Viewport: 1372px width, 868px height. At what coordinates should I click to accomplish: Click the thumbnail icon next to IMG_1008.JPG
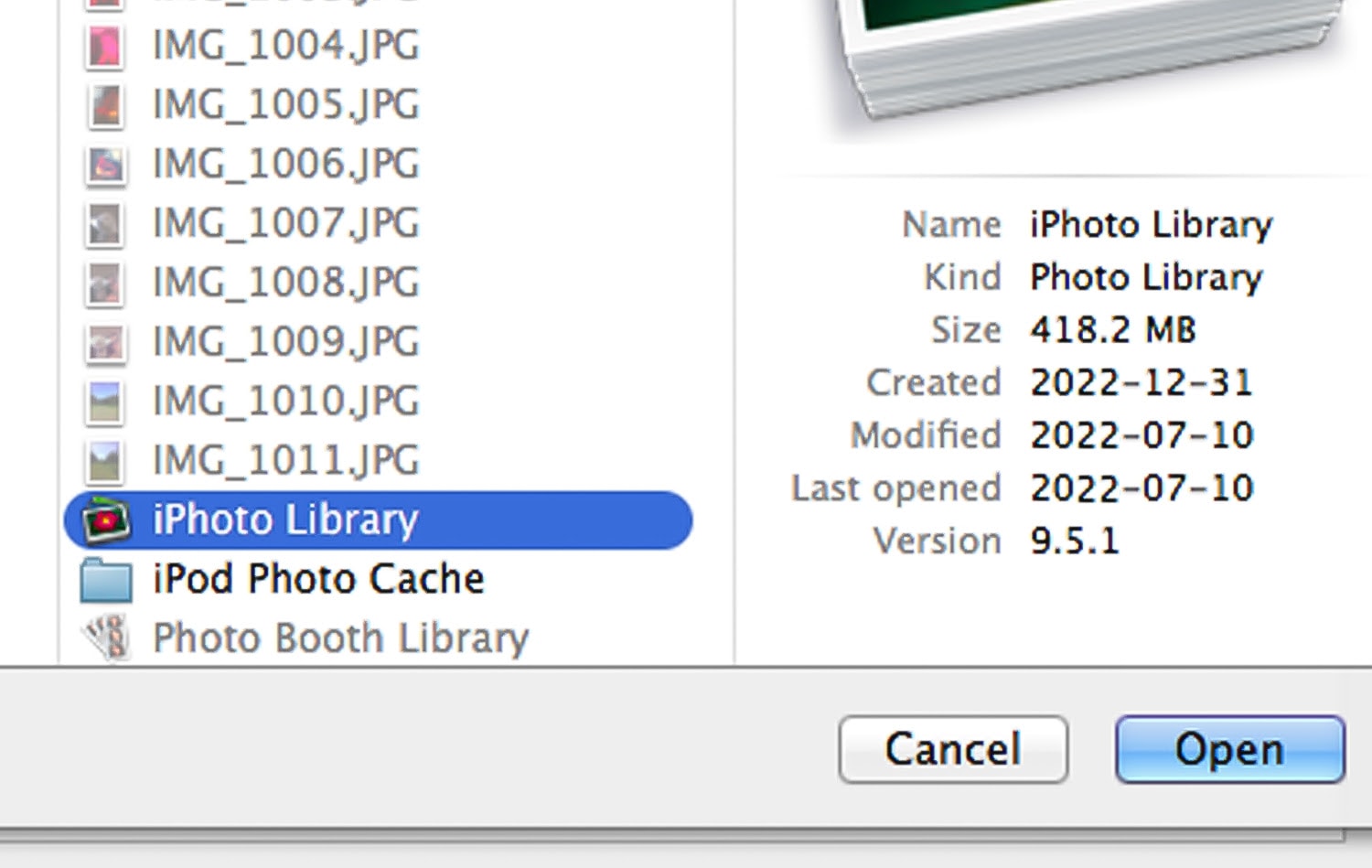click(x=104, y=282)
